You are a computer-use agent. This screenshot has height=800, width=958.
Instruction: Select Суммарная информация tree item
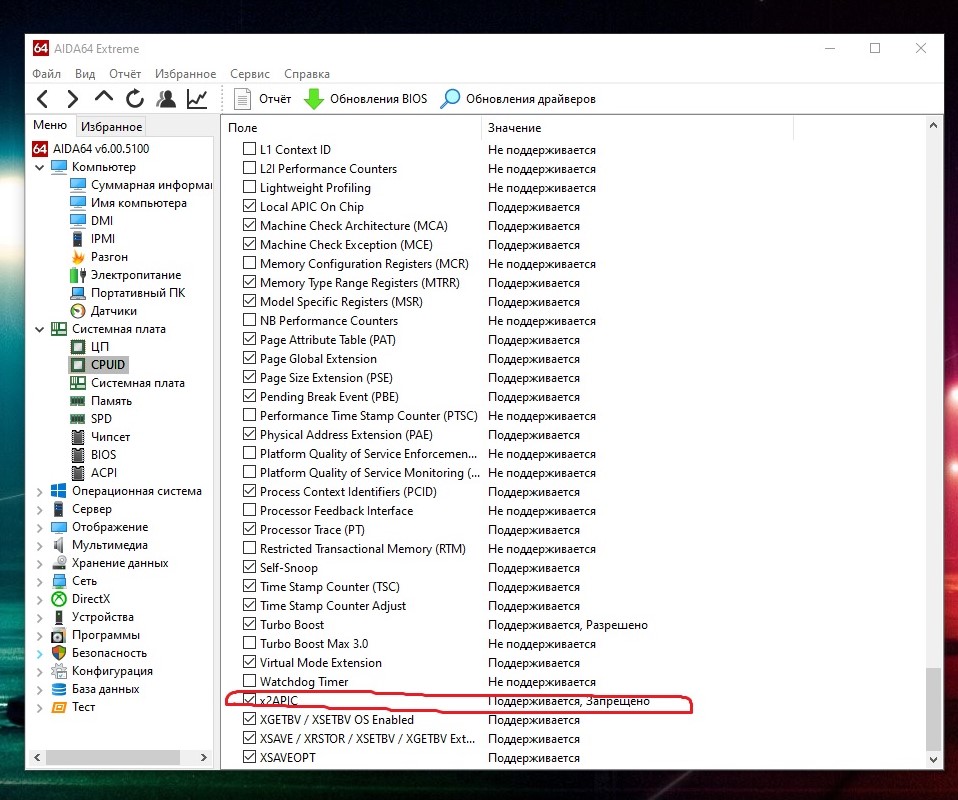151,185
